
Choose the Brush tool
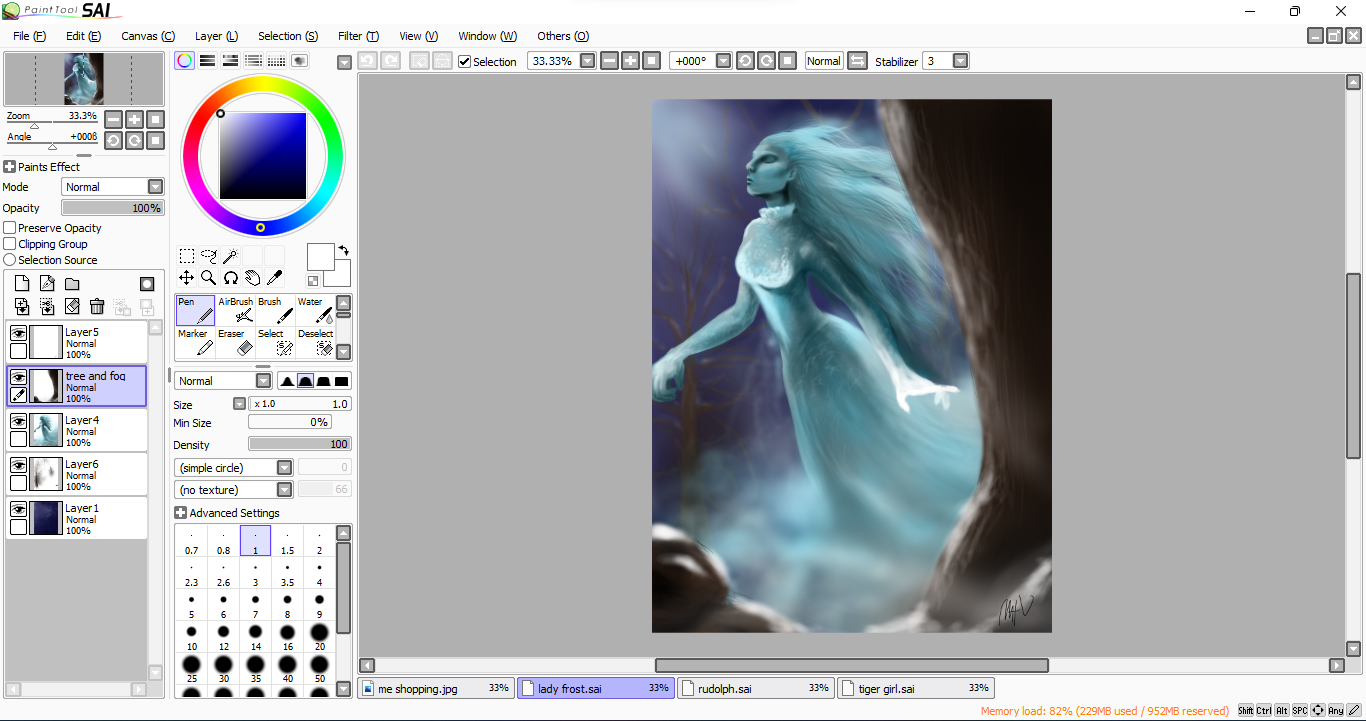pyautogui.click(x=276, y=310)
